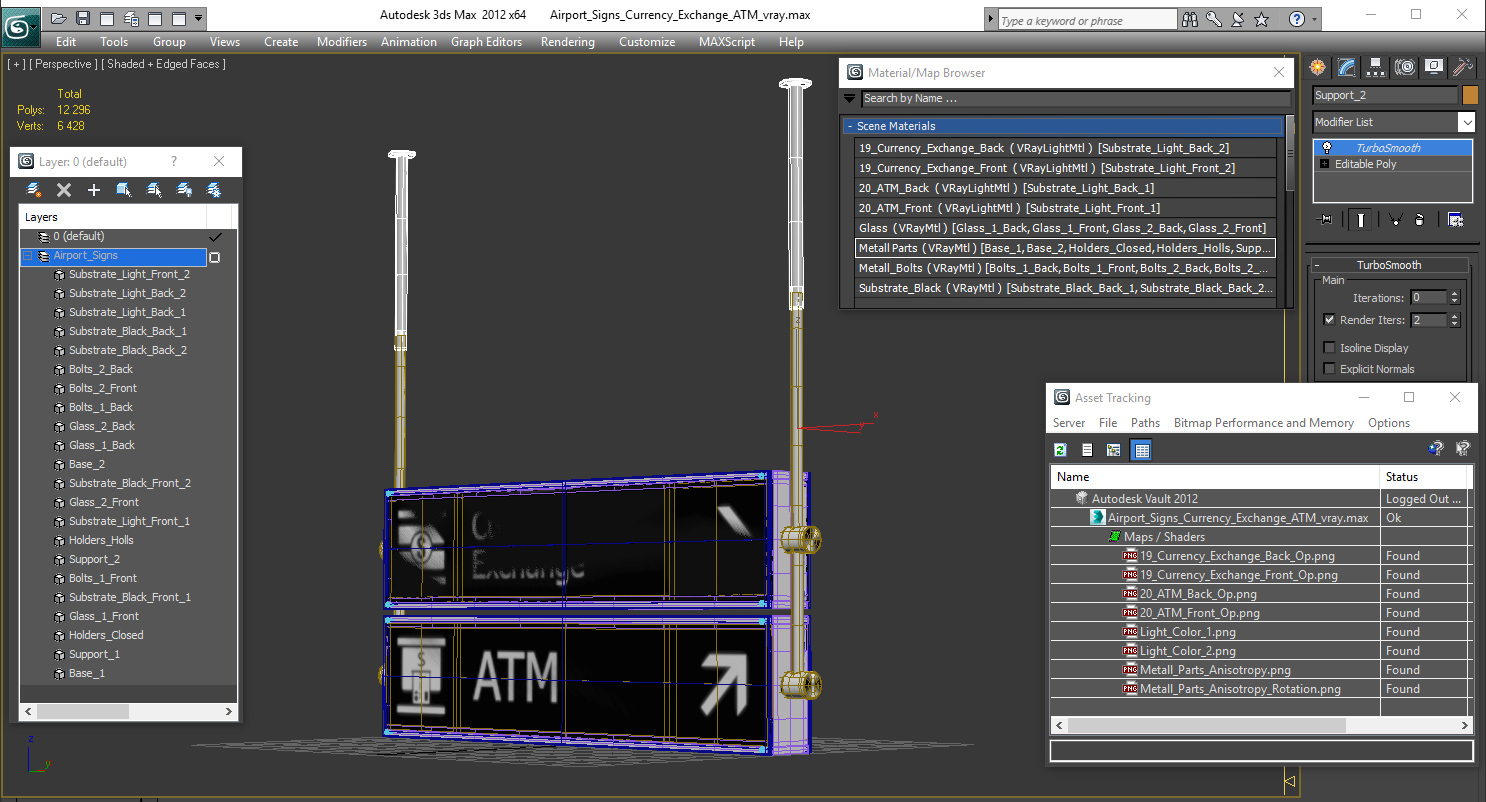Click Make Unique icon under the modifier stack
The width and height of the screenshot is (1486, 802).
point(1395,220)
